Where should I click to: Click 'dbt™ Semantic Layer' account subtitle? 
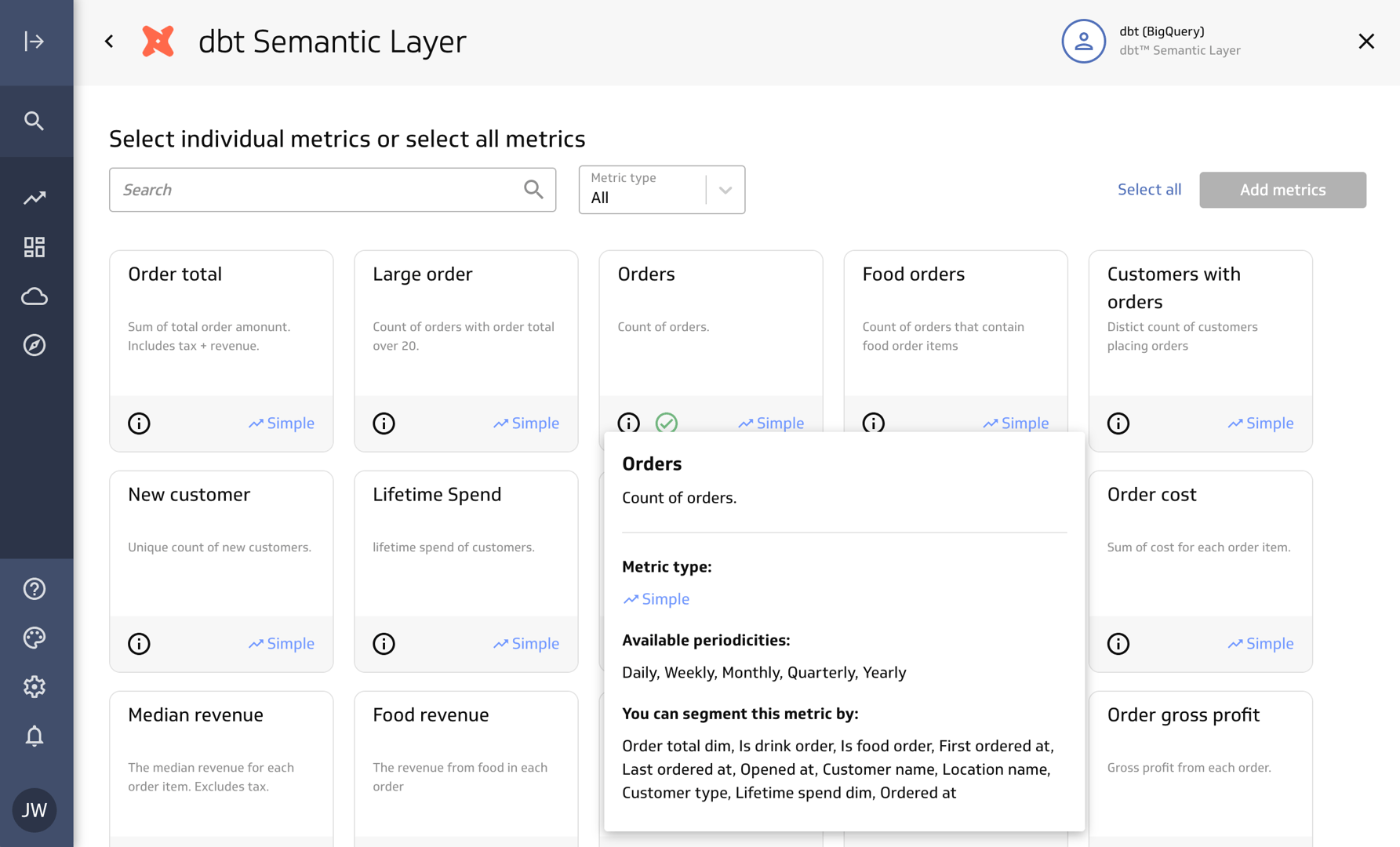(x=1180, y=50)
